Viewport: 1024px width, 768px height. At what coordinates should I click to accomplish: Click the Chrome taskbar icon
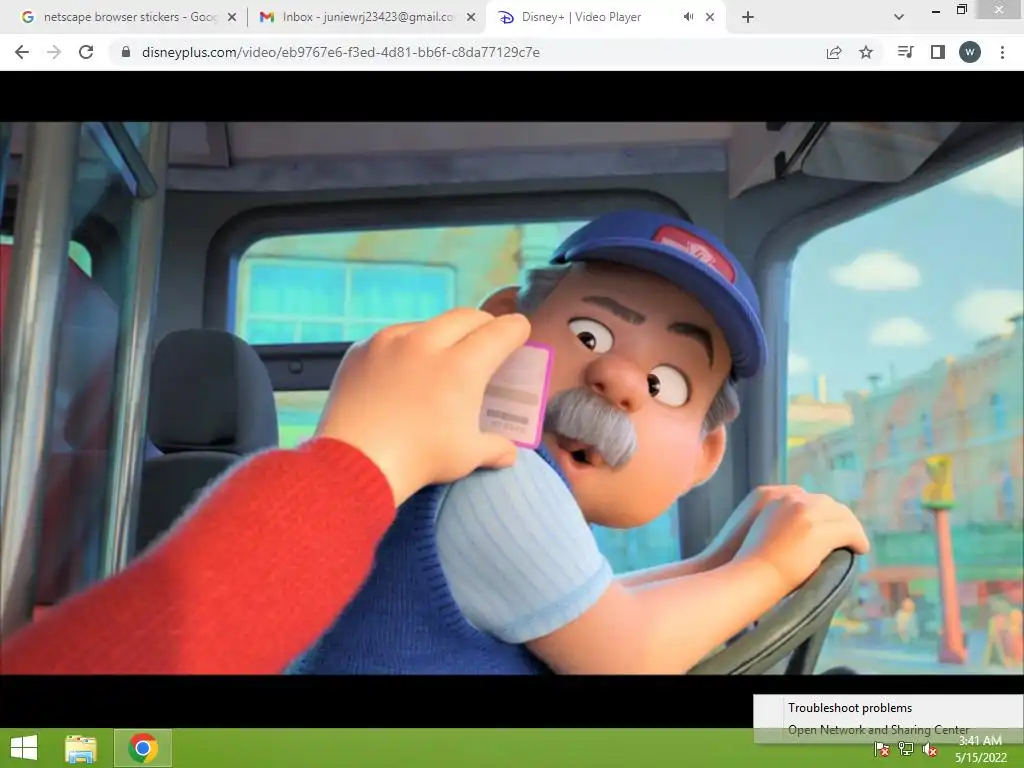coord(143,748)
